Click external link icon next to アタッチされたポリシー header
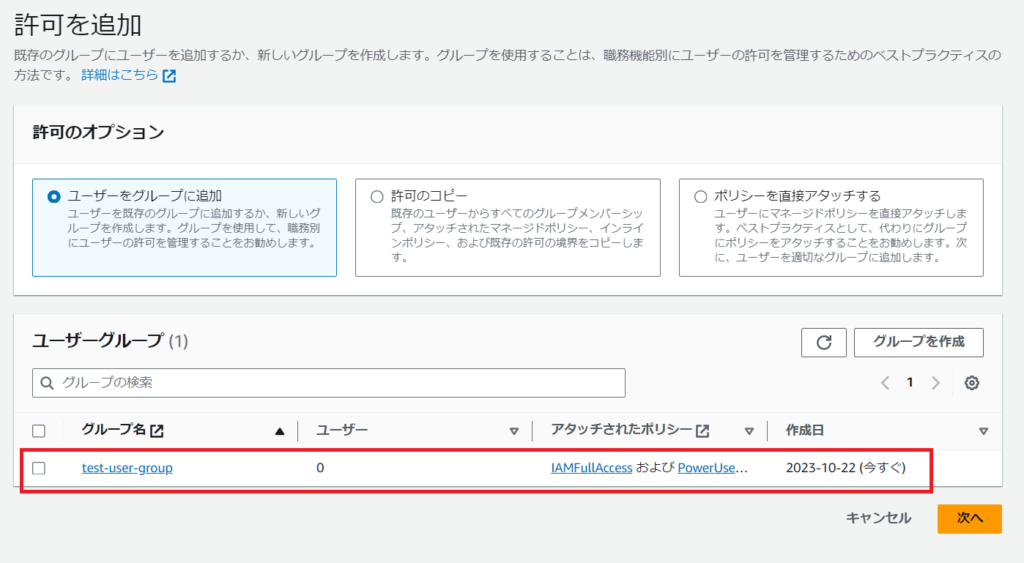This screenshot has height=563, width=1024. [x=703, y=431]
